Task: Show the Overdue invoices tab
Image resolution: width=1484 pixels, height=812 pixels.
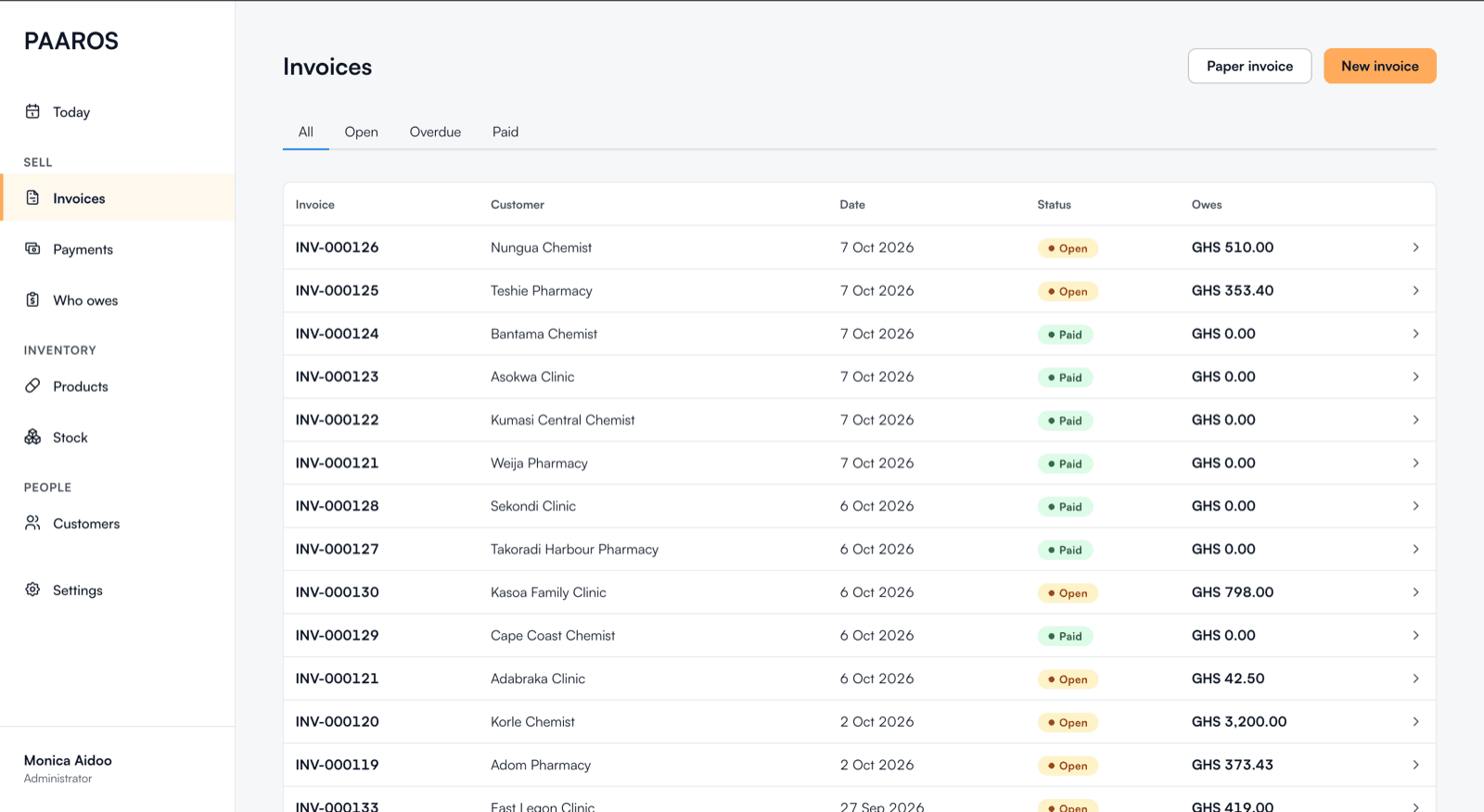Action: 435,132
